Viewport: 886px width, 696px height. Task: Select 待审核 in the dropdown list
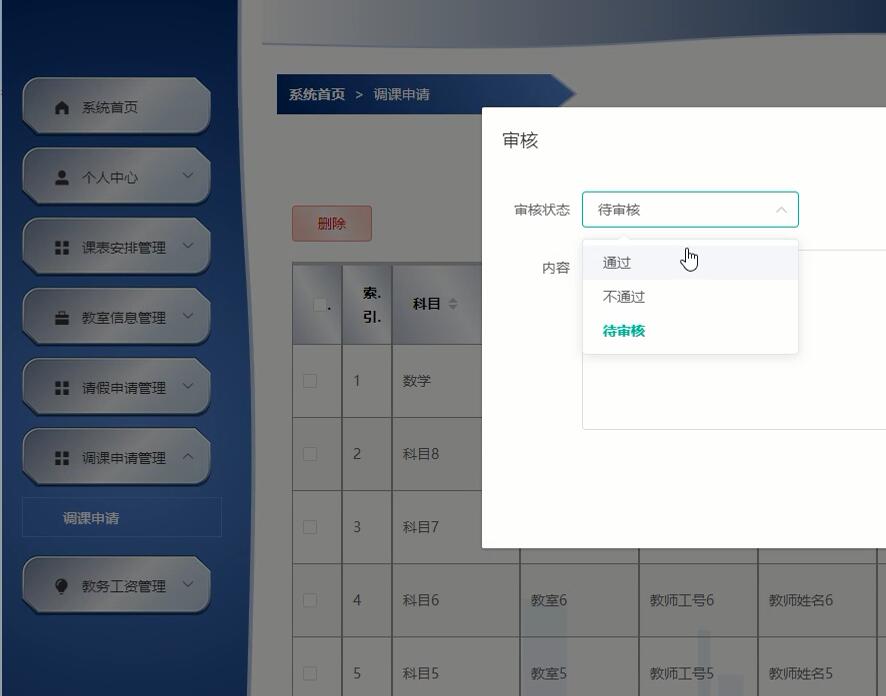690,330
